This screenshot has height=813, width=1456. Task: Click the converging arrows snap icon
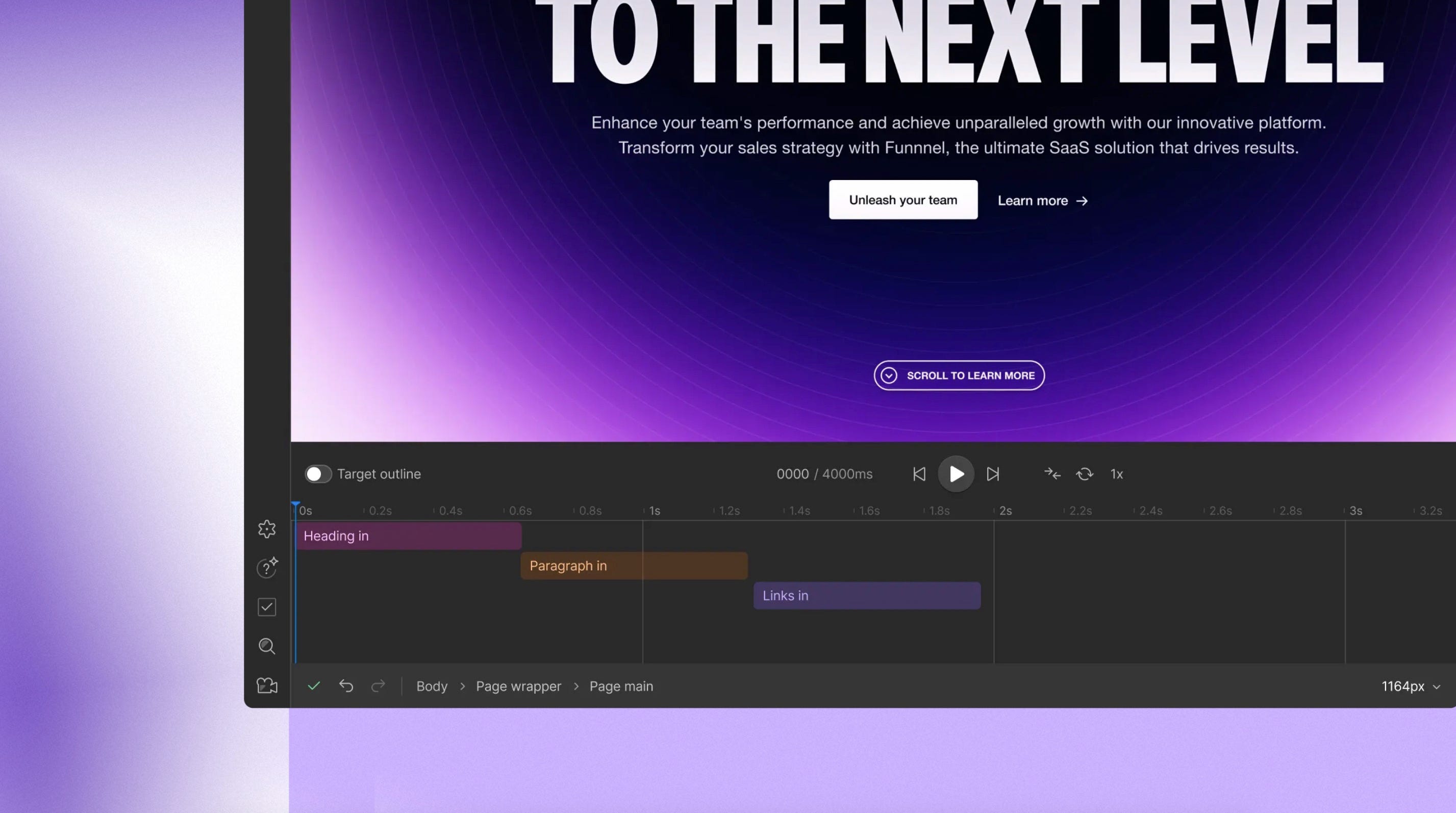click(x=1052, y=474)
